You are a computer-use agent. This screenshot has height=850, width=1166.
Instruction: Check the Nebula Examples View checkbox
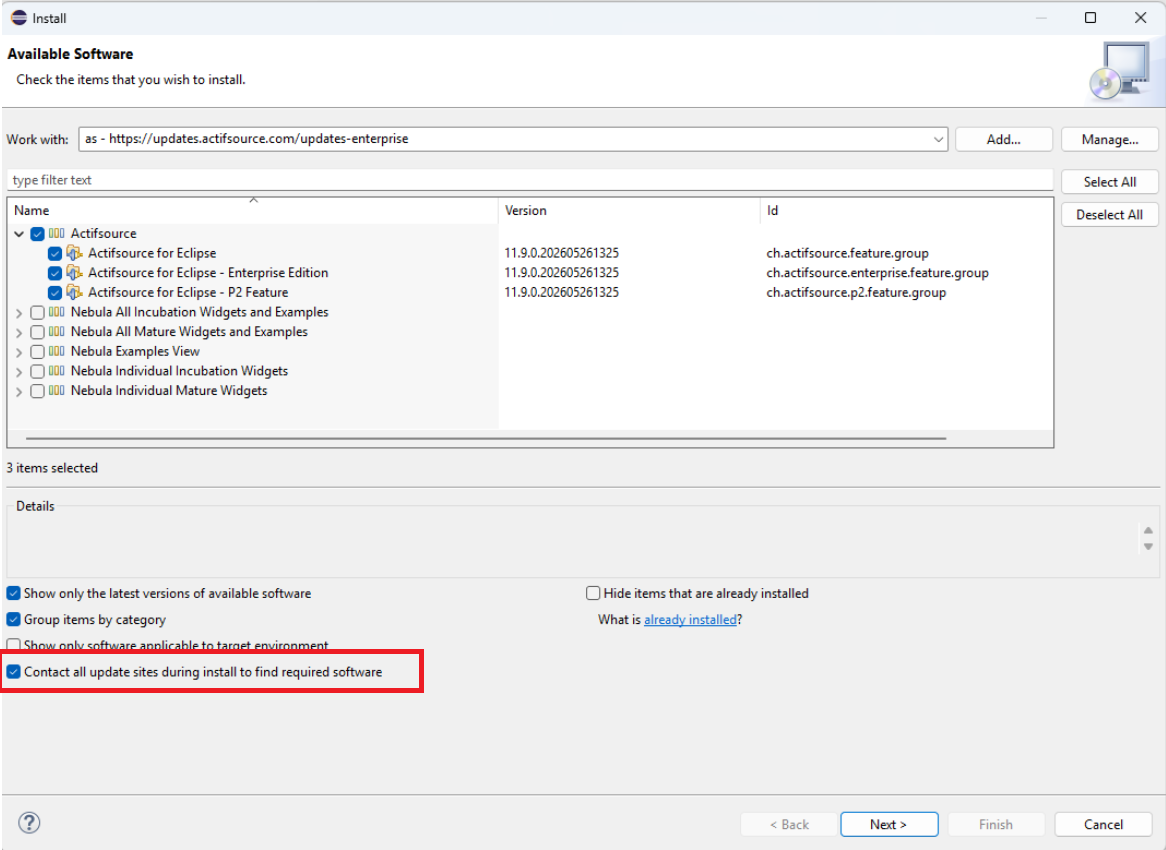(37, 352)
